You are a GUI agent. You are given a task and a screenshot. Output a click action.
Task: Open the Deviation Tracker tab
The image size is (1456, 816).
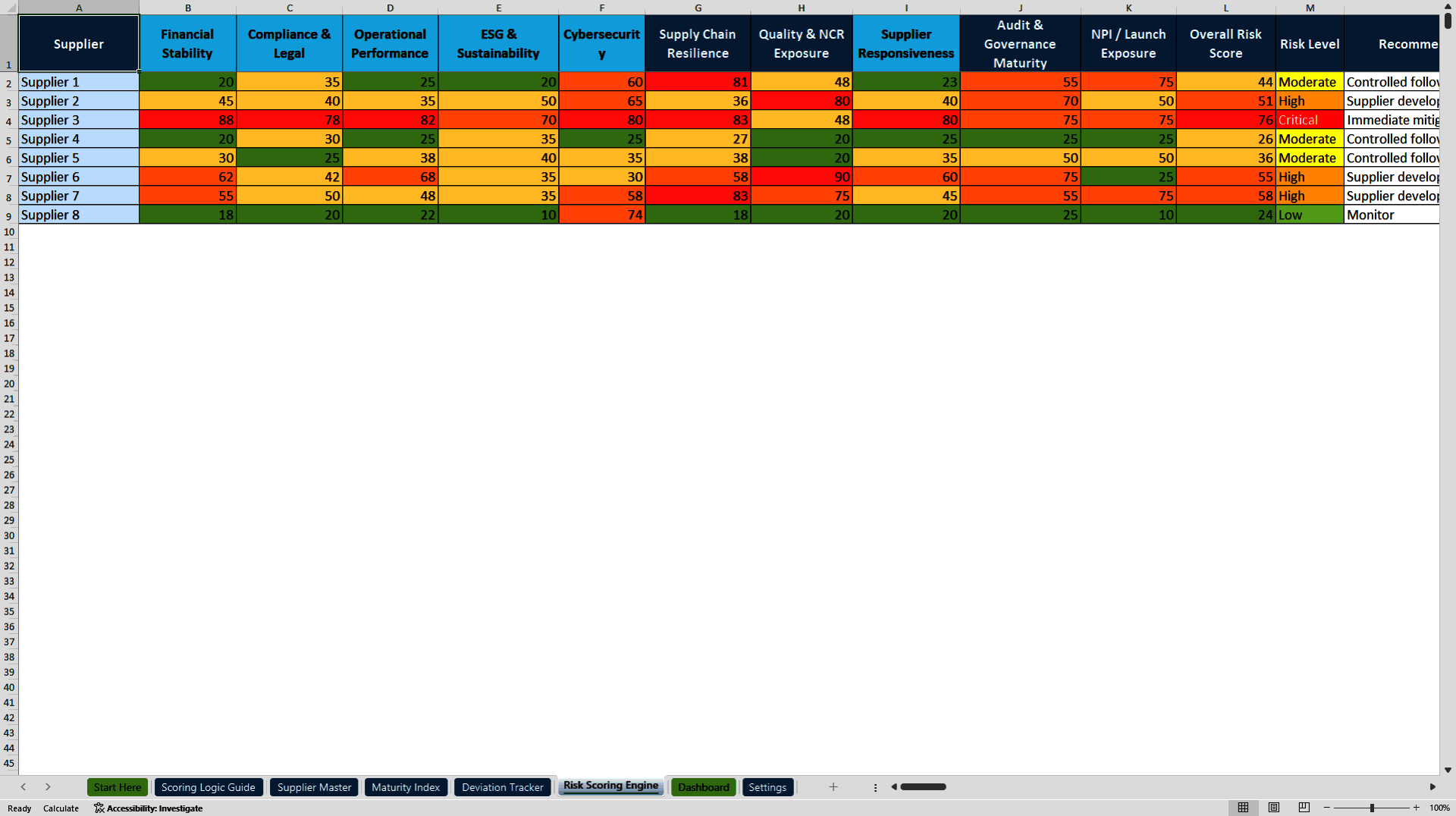502,787
